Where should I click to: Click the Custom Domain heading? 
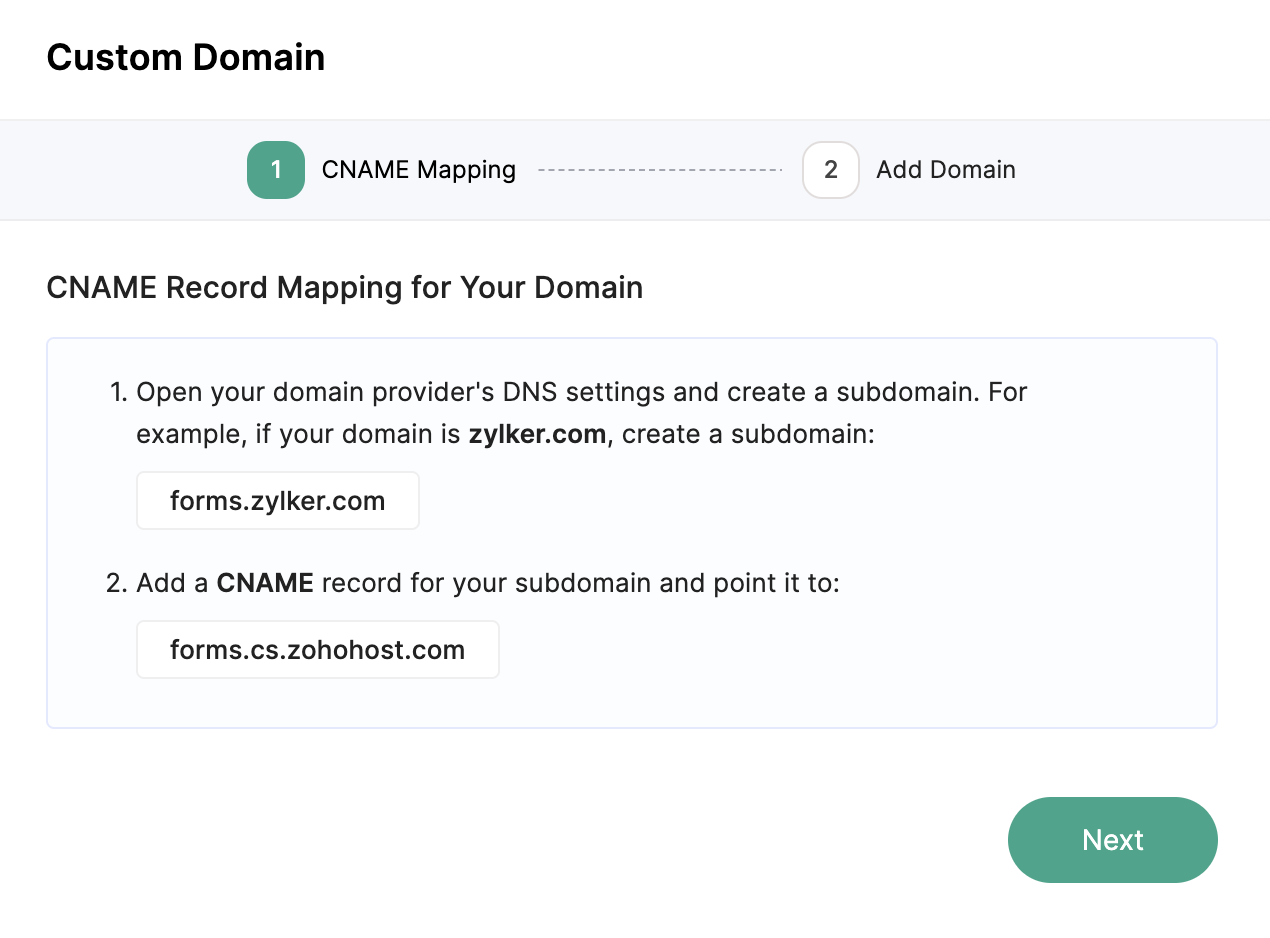click(x=186, y=57)
